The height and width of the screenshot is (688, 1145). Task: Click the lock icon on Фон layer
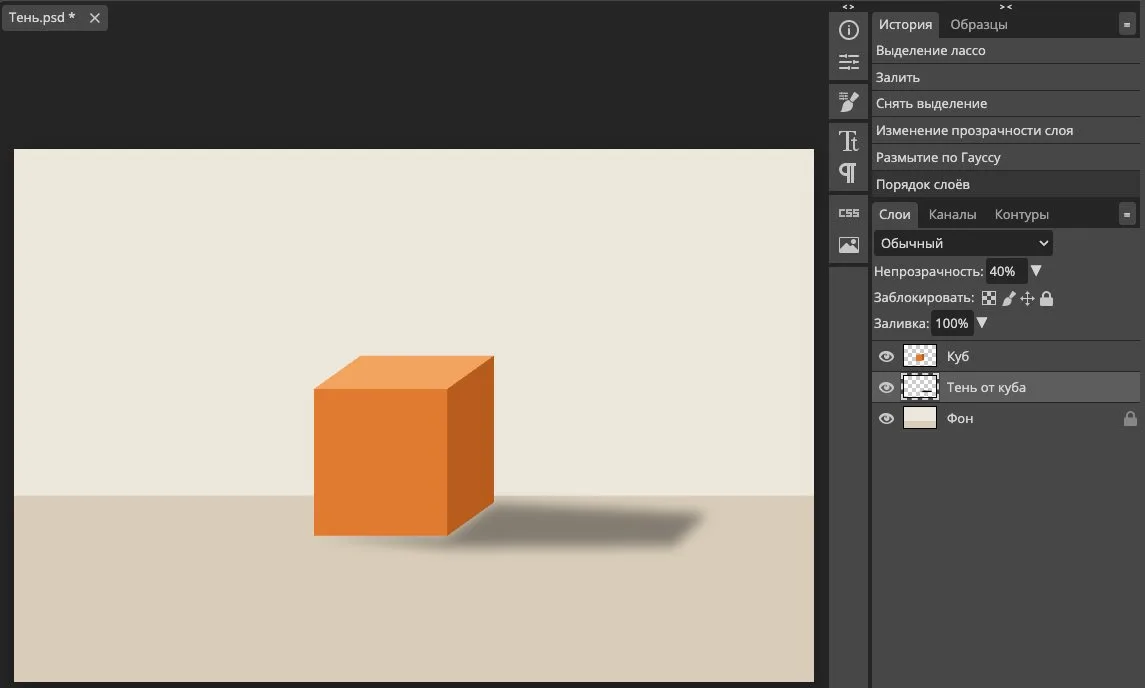pyautogui.click(x=1130, y=418)
